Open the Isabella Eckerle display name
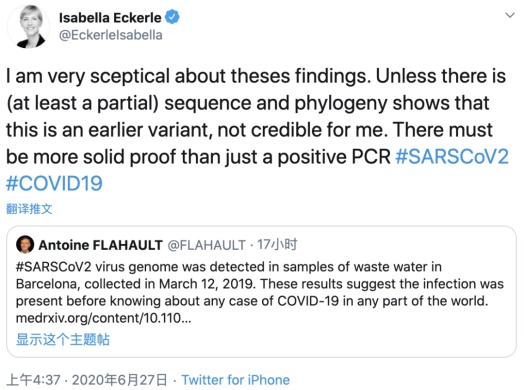 coord(110,18)
